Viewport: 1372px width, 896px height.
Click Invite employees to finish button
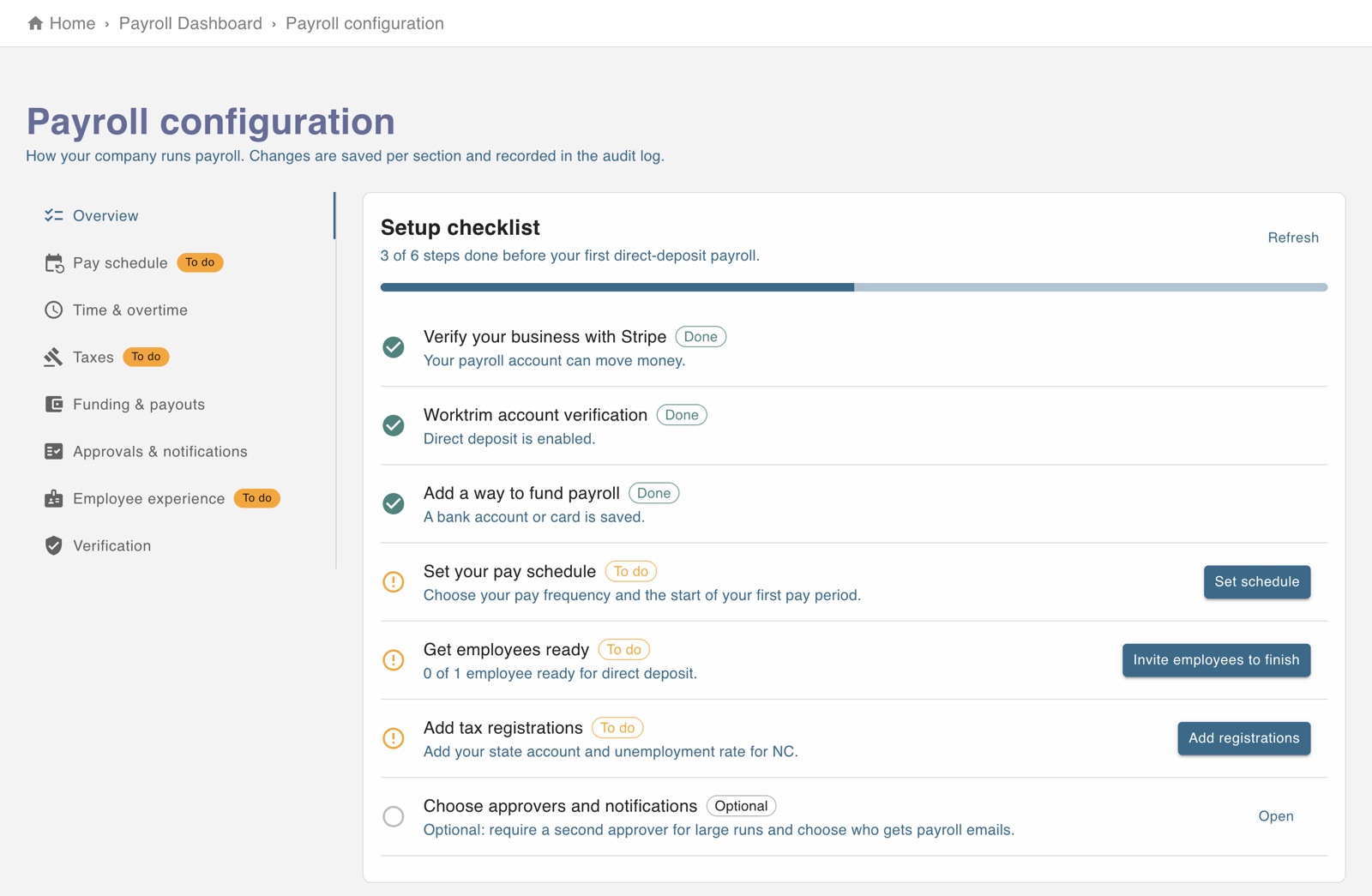pos(1216,659)
